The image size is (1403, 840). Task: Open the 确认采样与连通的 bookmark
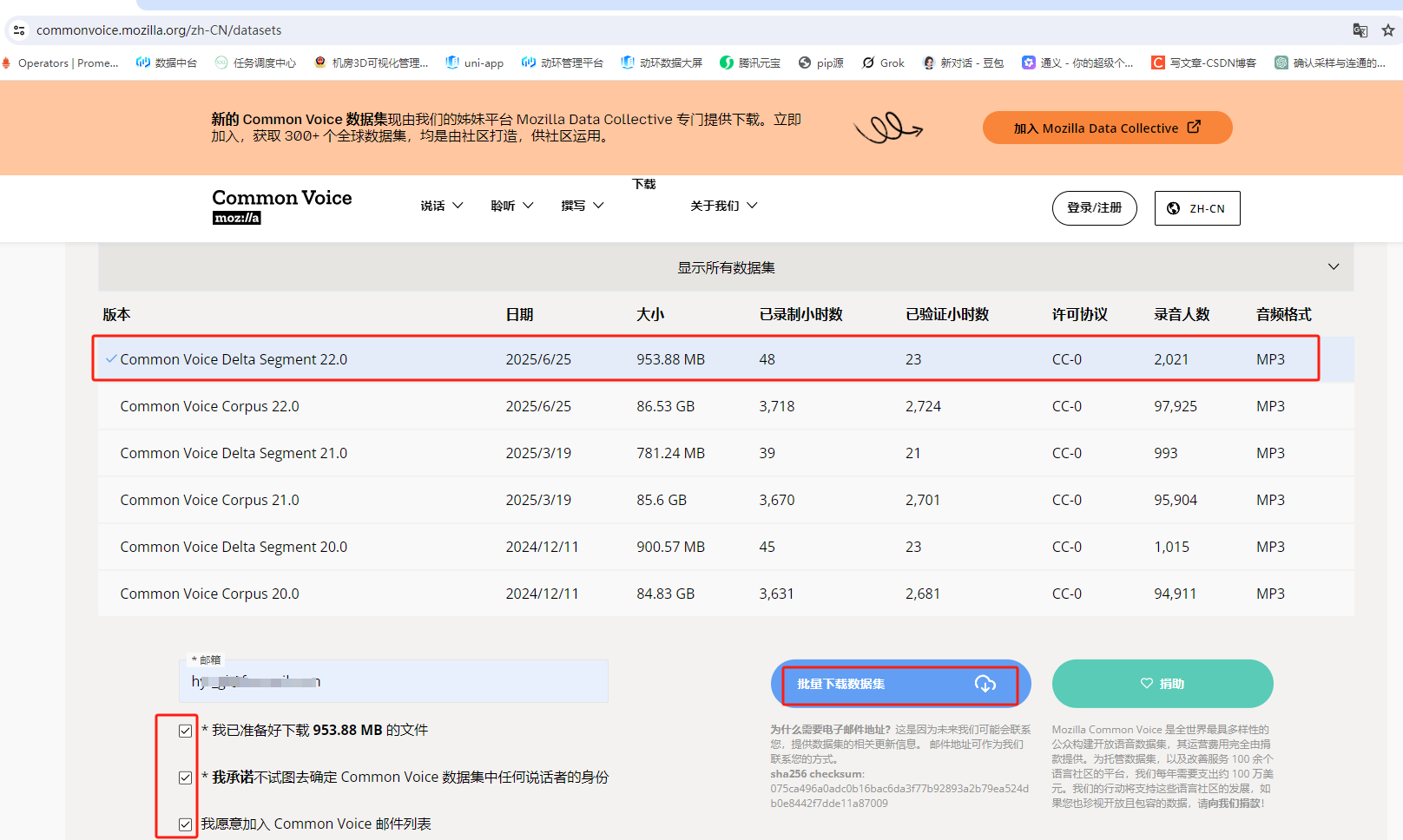(x=1330, y=62)
